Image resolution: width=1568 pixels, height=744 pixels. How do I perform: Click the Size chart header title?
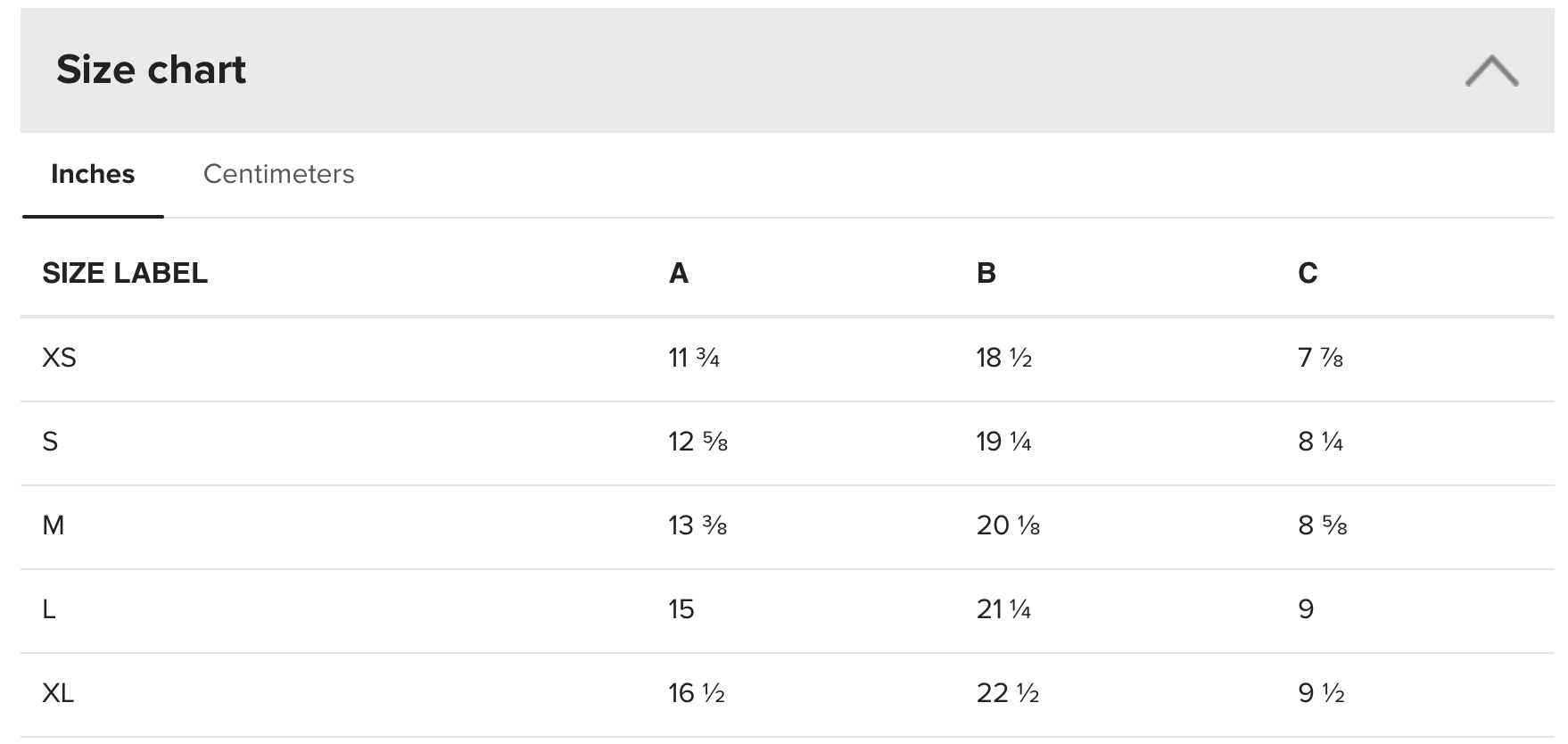pyautogui.click(x=151, y=70)
